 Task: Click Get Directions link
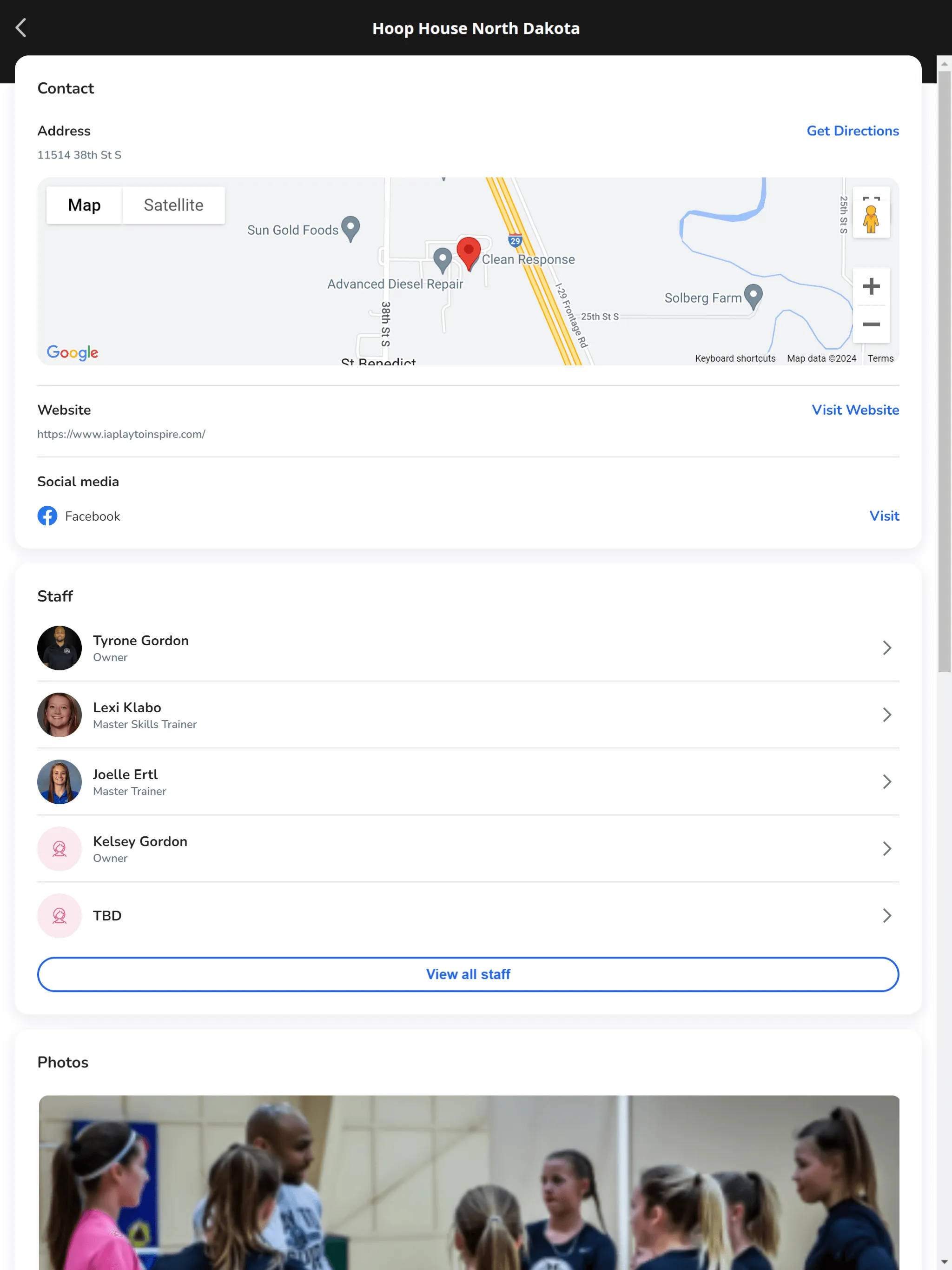[x=853, y=131]
